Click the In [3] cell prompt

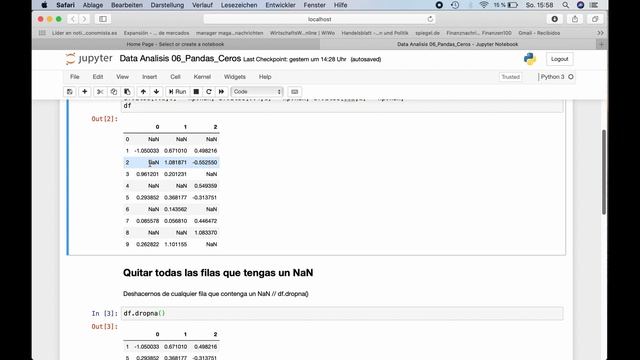point(104,313)
